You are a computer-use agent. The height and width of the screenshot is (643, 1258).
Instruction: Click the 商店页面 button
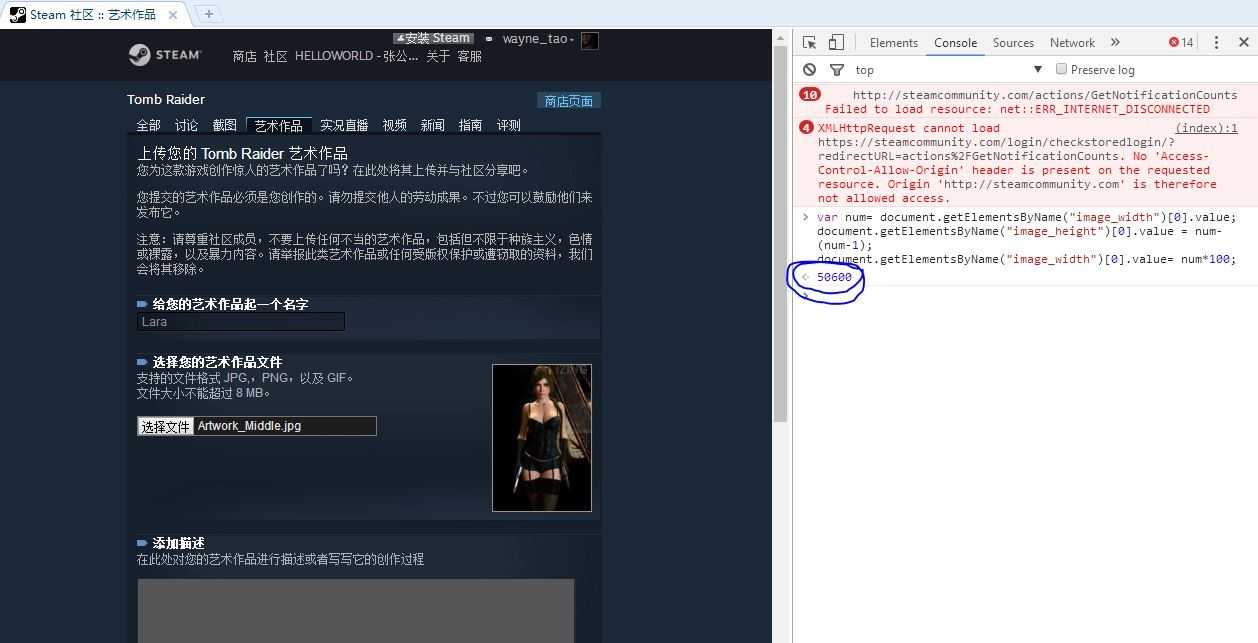point(569,101)
